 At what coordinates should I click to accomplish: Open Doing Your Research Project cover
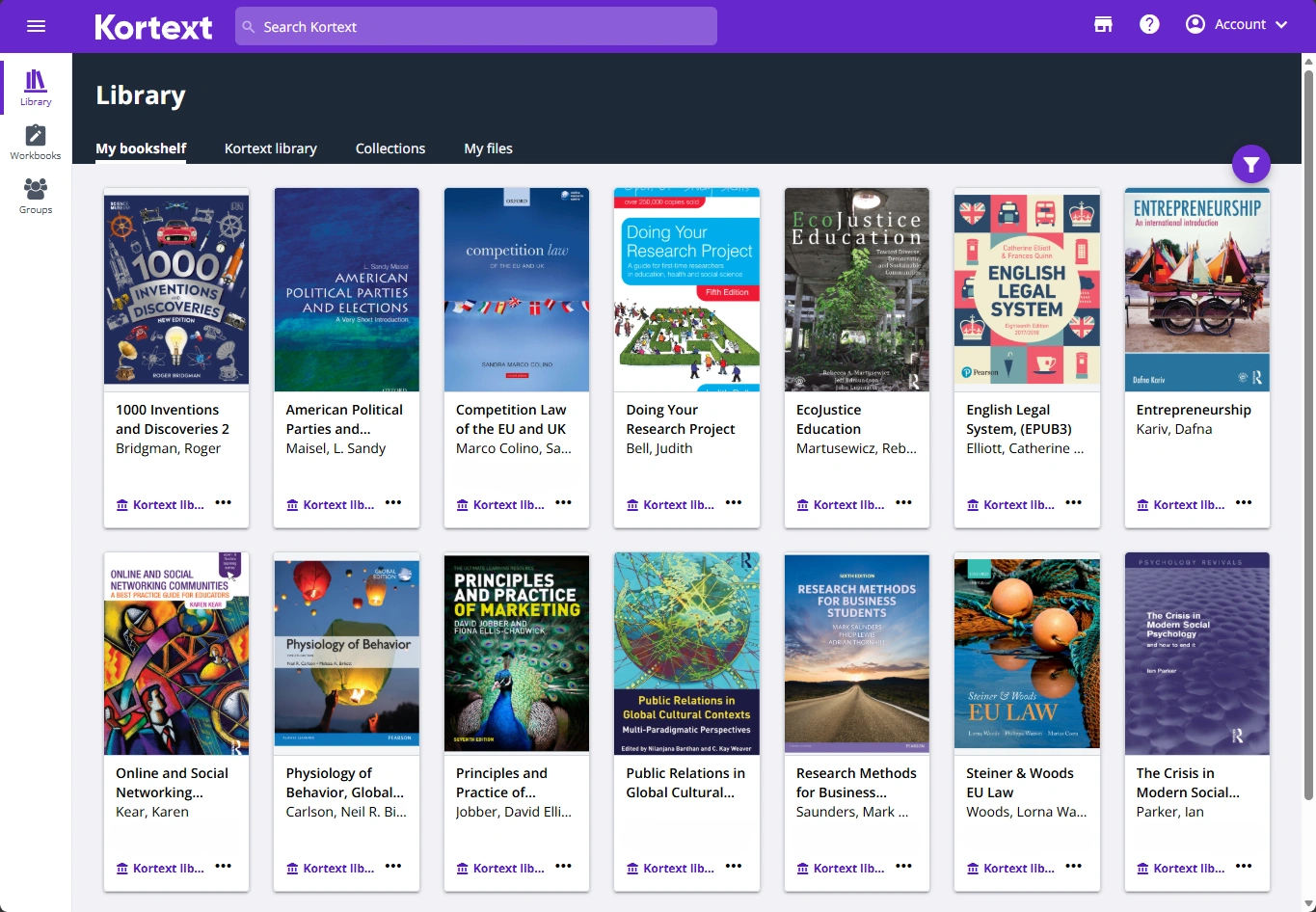coord(686,289)
